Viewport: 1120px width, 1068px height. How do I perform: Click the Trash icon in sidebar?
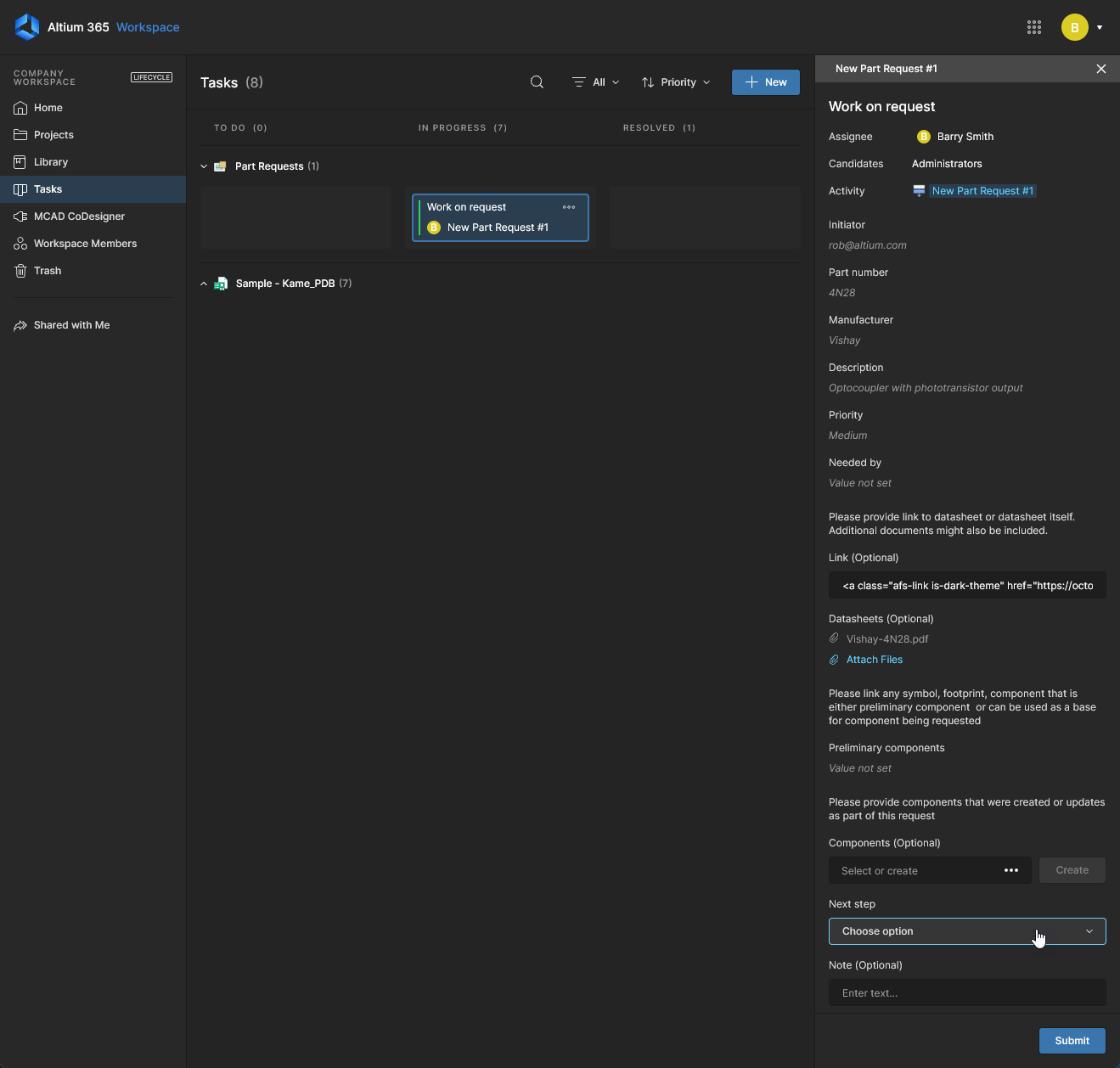point(20,271)
